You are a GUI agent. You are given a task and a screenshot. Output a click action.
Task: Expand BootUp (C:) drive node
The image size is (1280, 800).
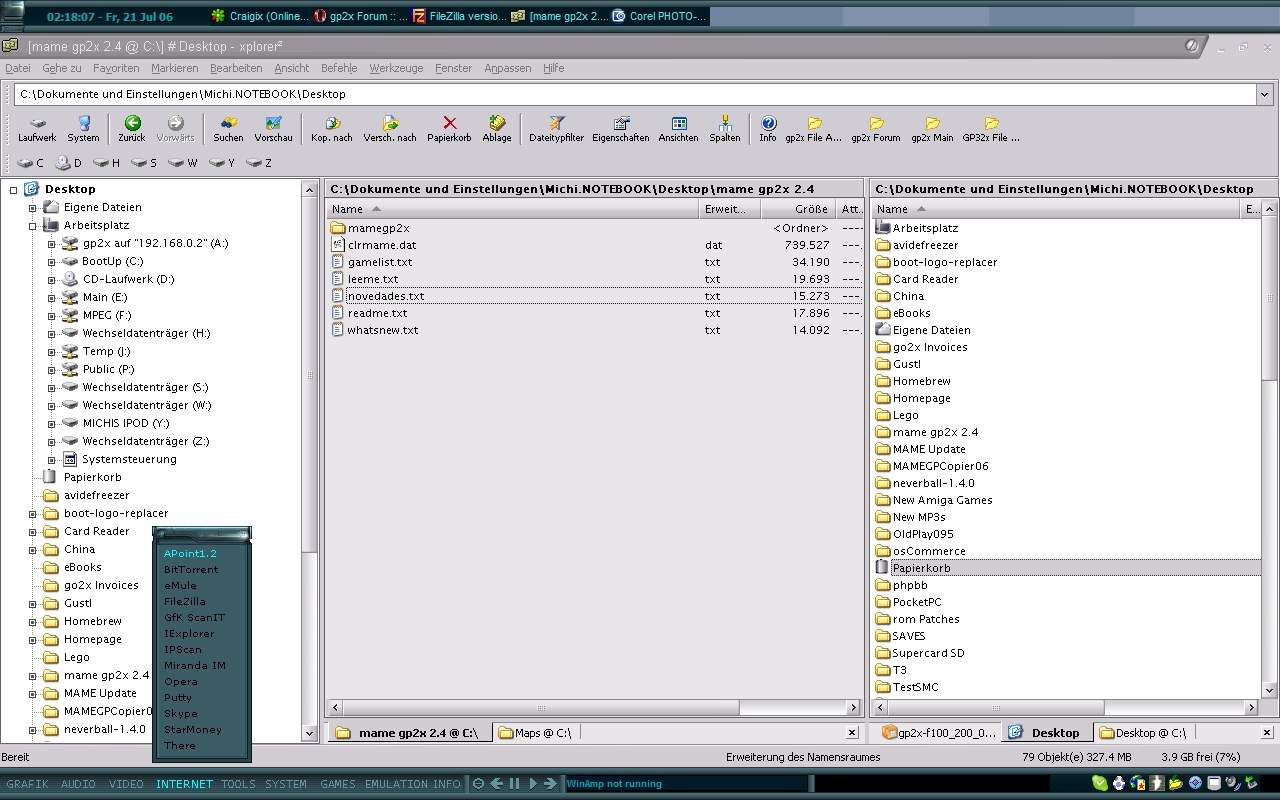(x=51, y=262)
